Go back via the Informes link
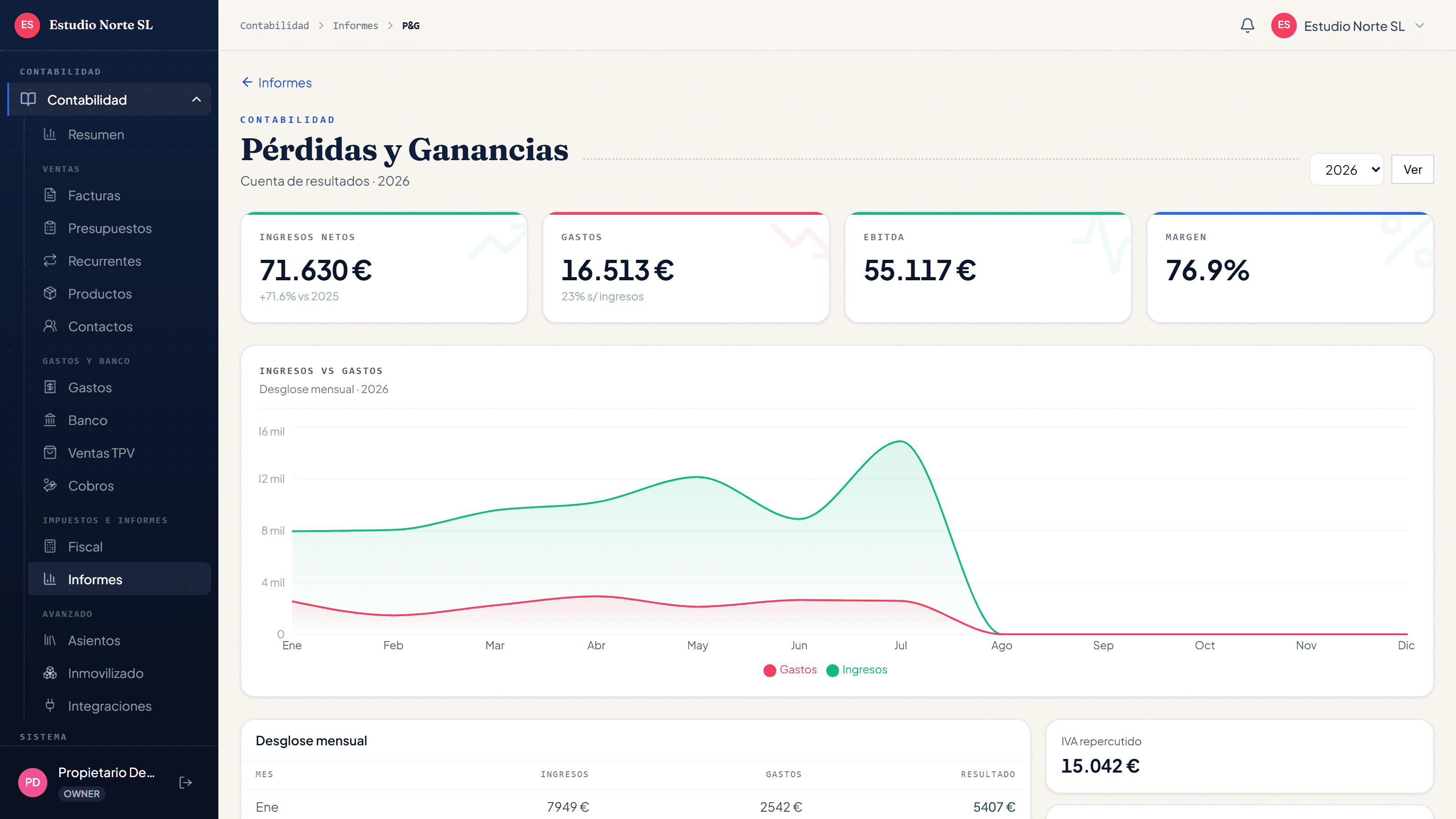 276,82
